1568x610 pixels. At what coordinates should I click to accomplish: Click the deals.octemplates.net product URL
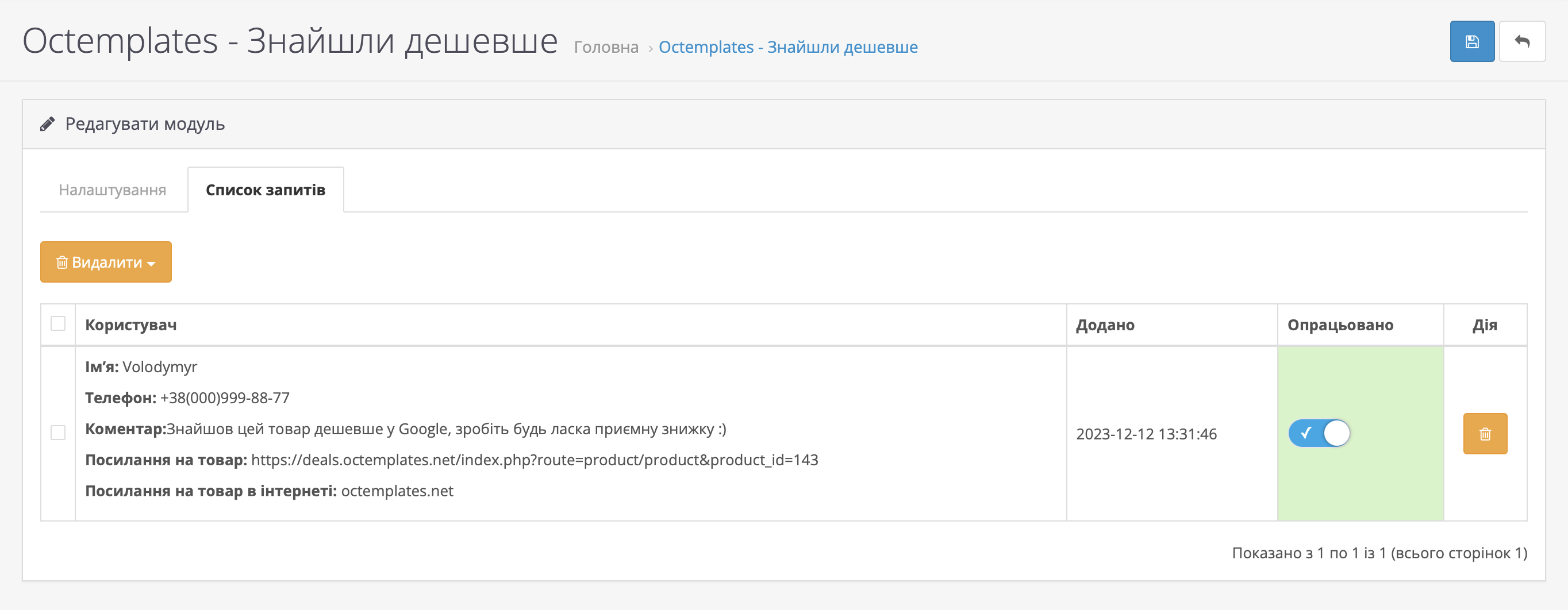[x=534, y=460]
